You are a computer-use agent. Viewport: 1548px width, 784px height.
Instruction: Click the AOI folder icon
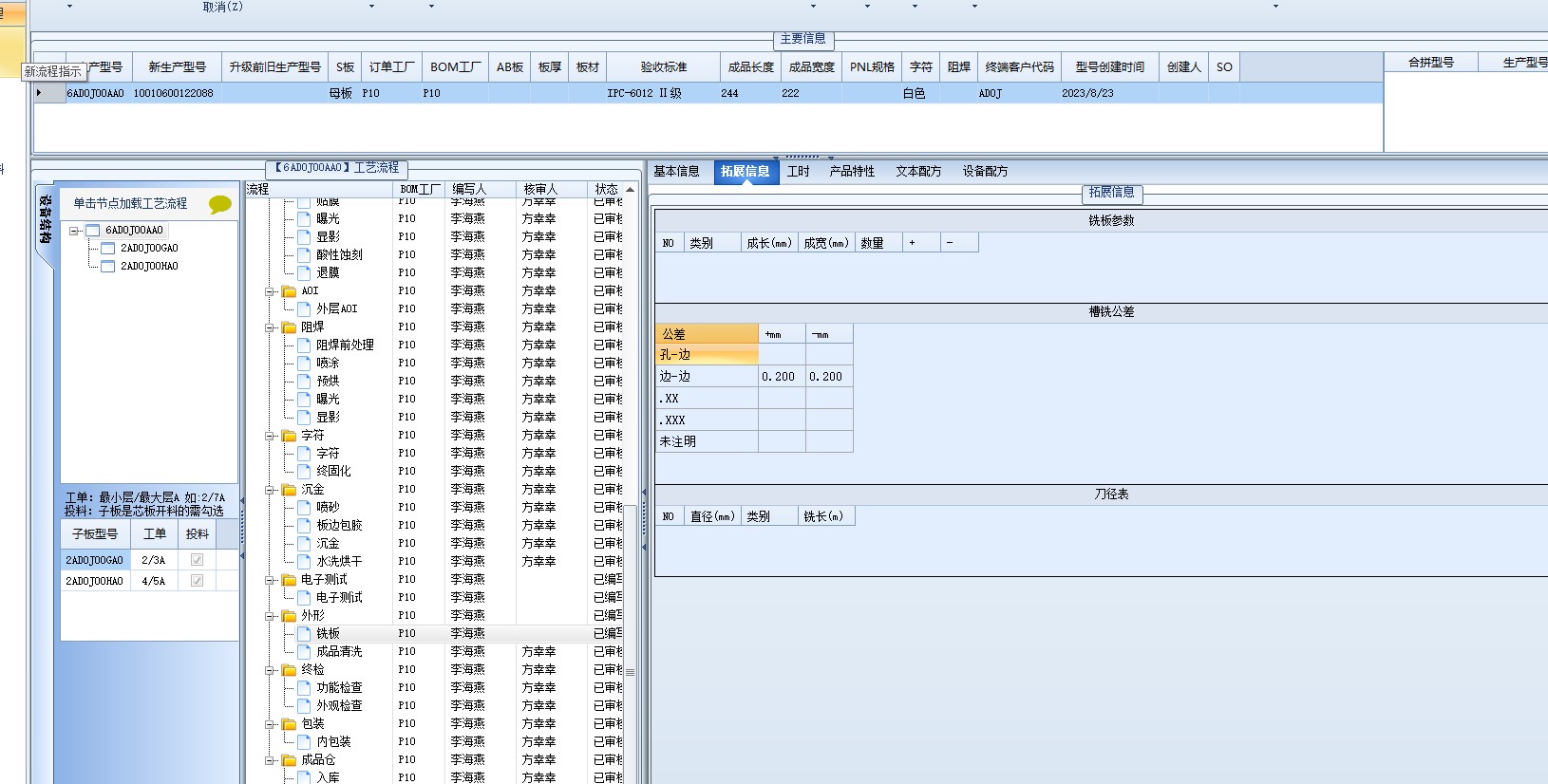[x=289, y=291]
